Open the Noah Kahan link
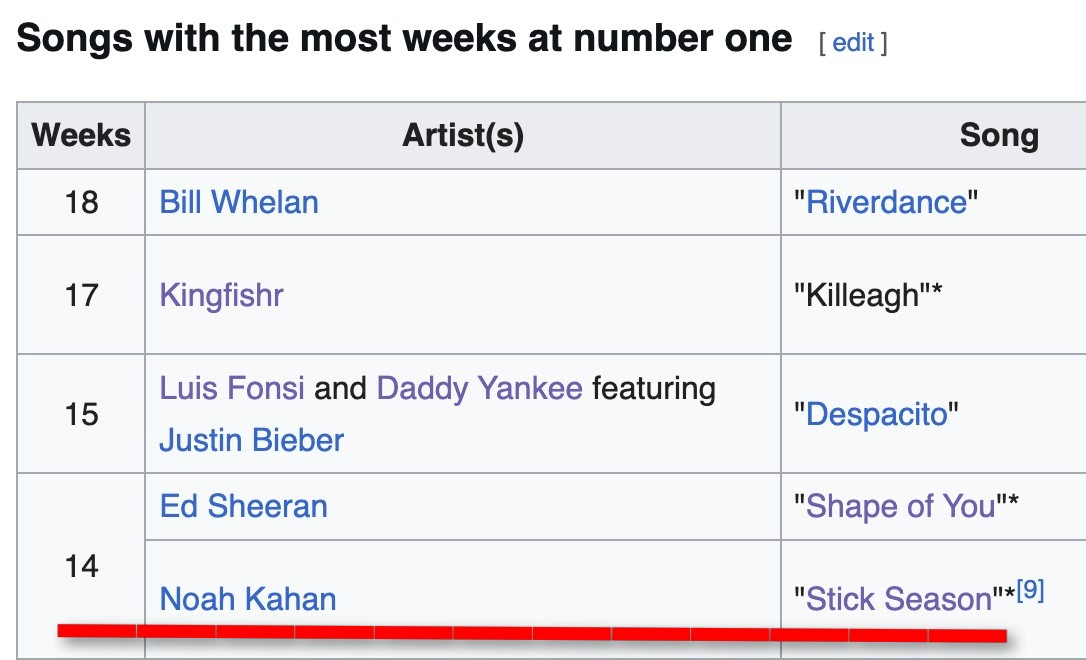The width and height of the screenshot is (1086, 660). click(x=248, y=599)
